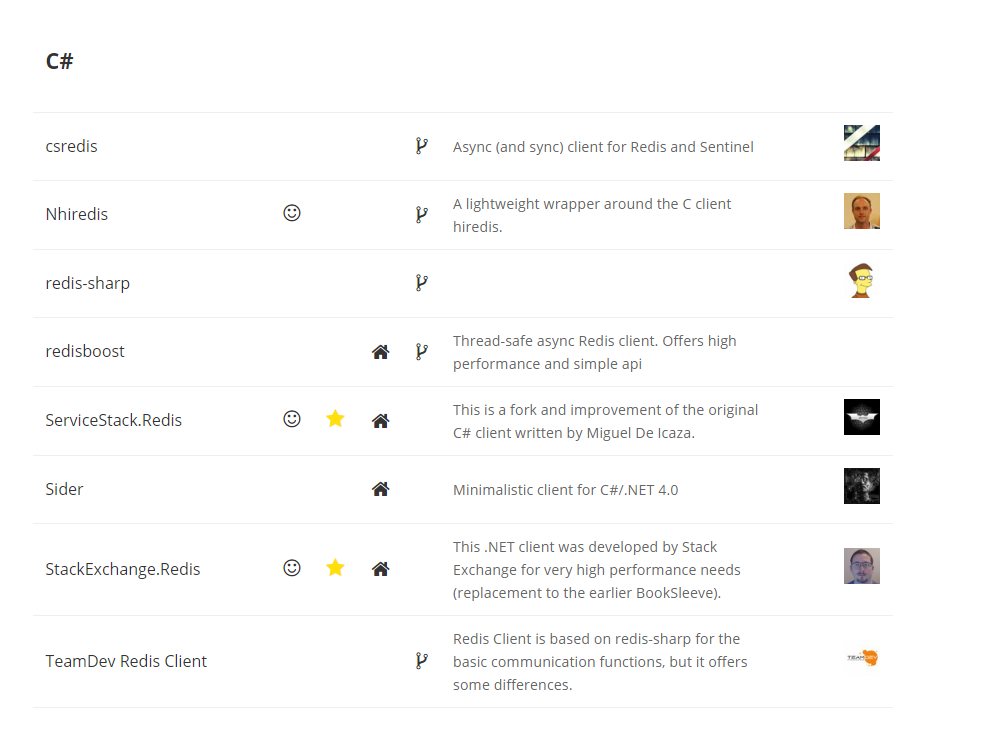The height and width of the screenshot is (751, 994).
Task: Click the cartoon avatar for redis-sharp
Action: 861,281
